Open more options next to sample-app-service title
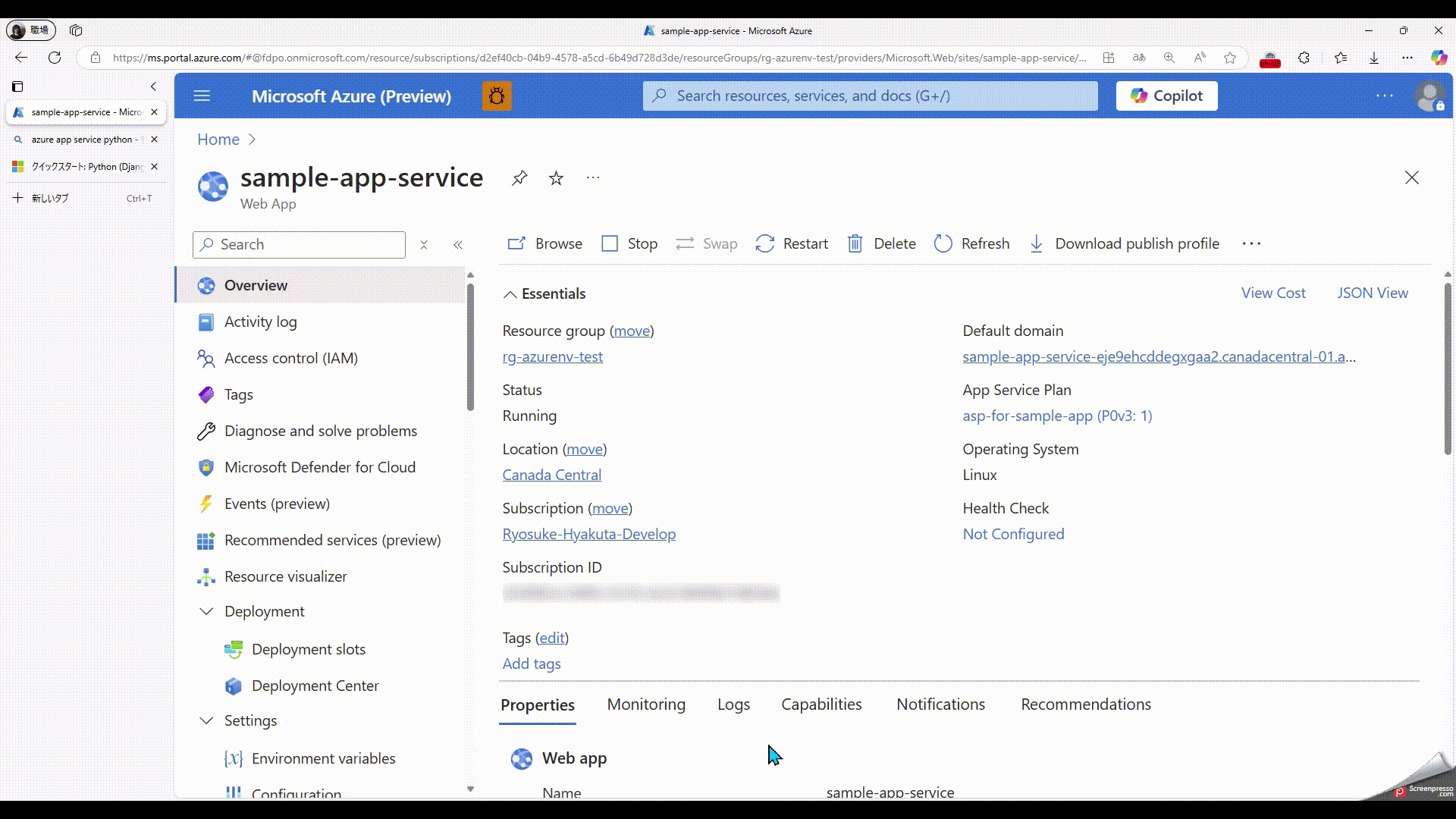This screenshot has width=1456, height=819. click(593, 178)
